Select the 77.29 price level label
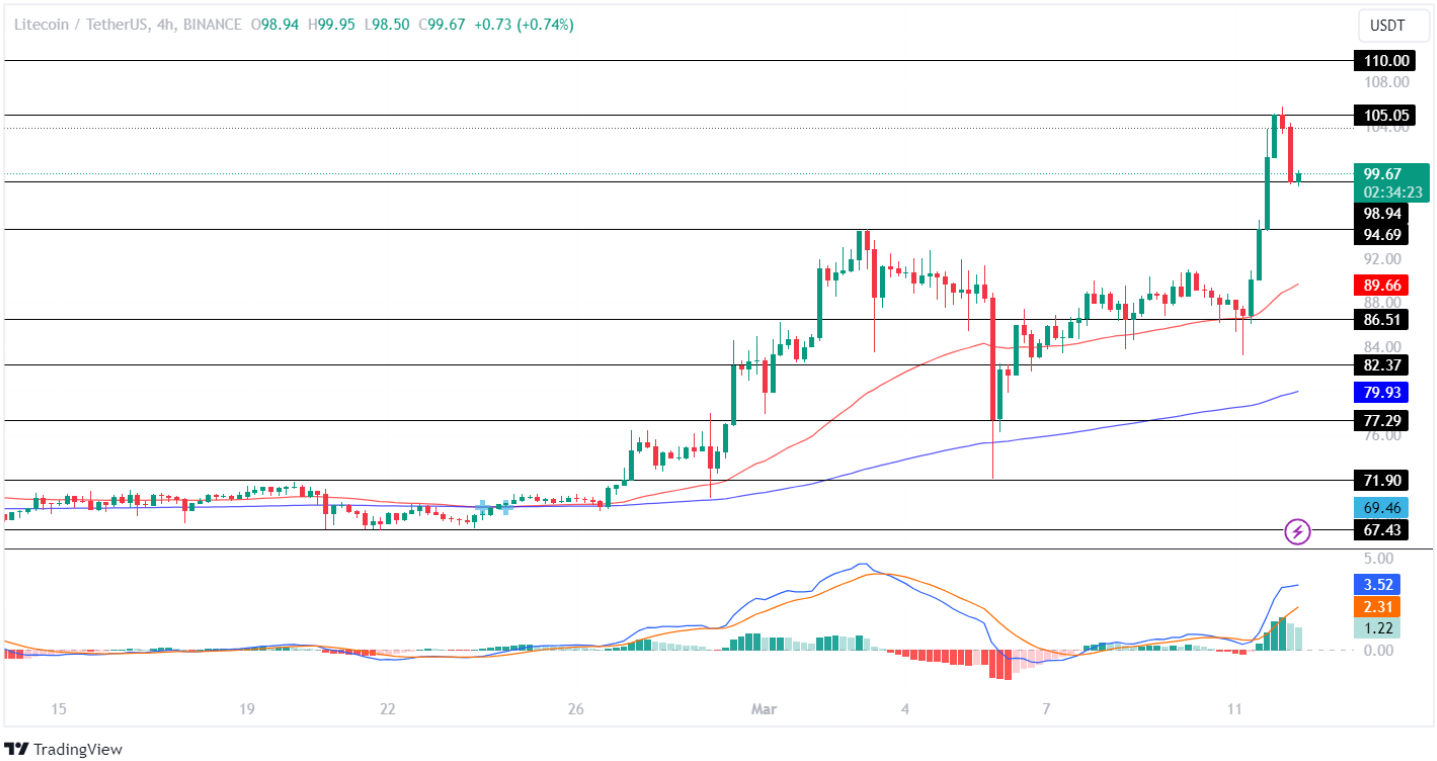 point(1380,420)
